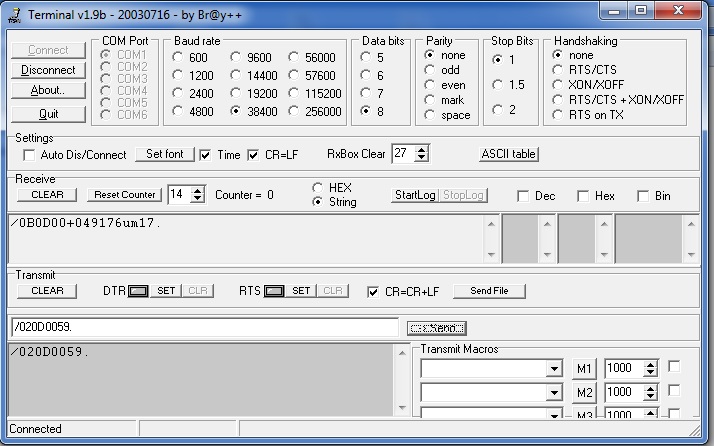The height and width of the screenshot is (446, 714).
Task: Click Reset Counter button
Action: point(124,195)
